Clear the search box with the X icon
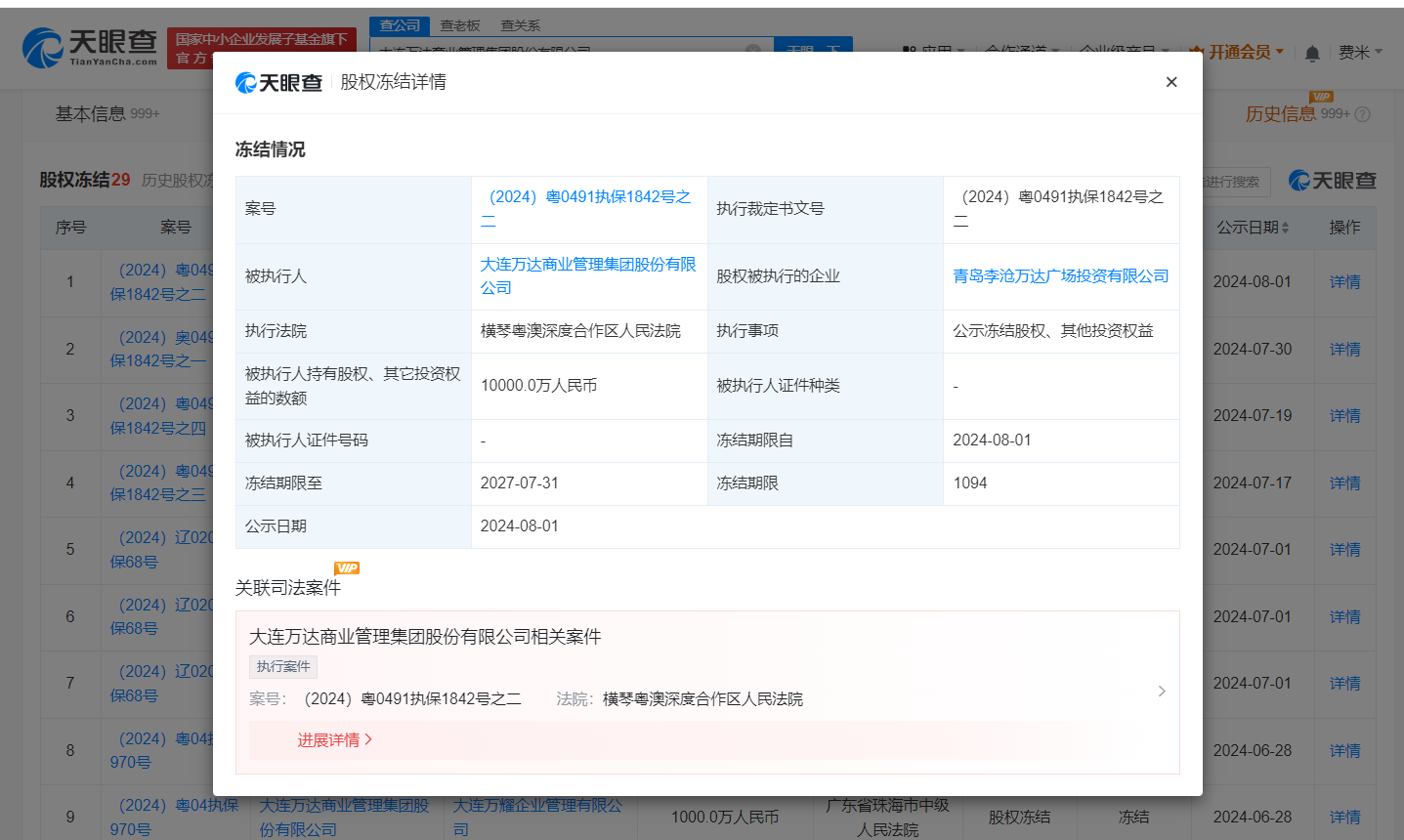The height and width of the screenshot is (840, 1404). coord(752,49)
